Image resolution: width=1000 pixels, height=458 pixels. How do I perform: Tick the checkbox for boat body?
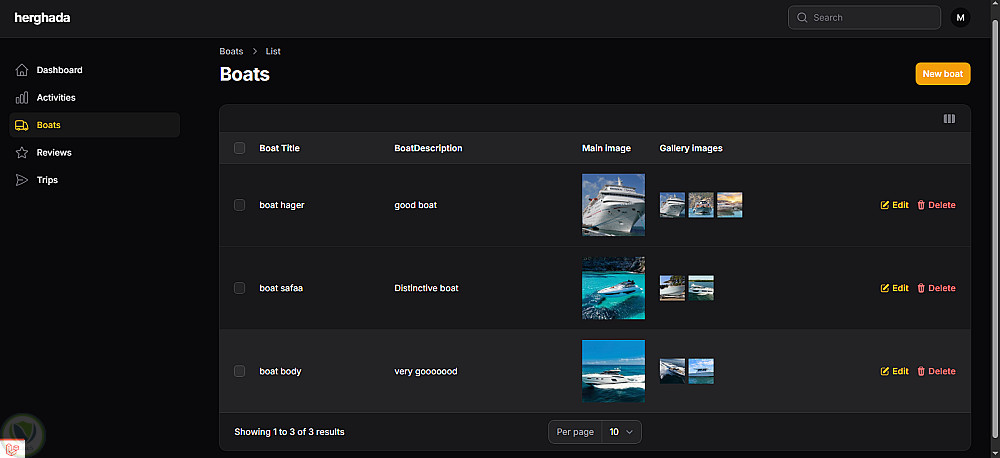[239, 371]
